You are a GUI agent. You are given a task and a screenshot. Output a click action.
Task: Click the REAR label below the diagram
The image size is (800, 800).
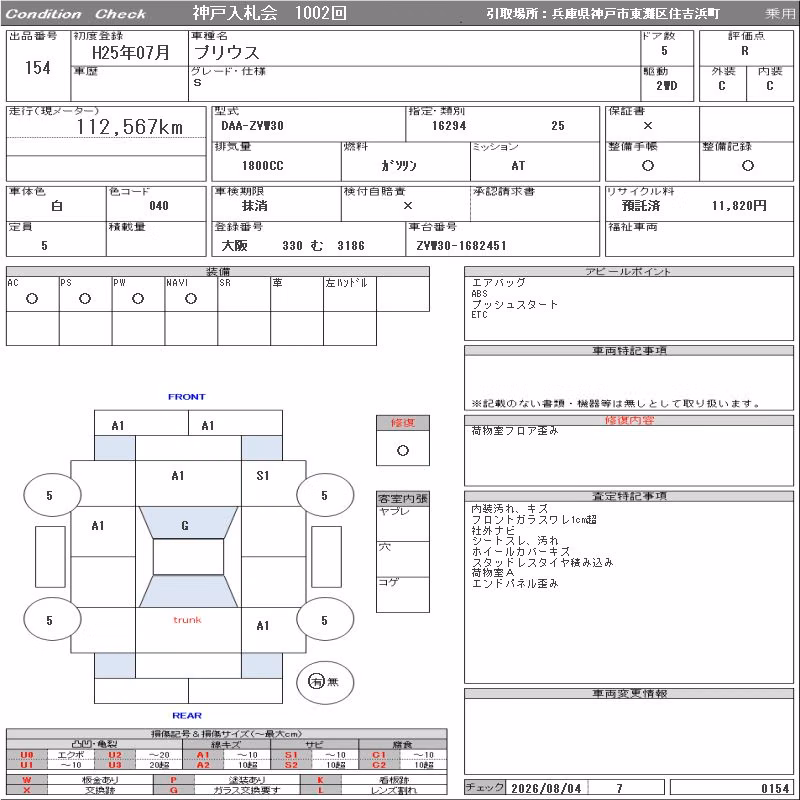click(187, 715)
